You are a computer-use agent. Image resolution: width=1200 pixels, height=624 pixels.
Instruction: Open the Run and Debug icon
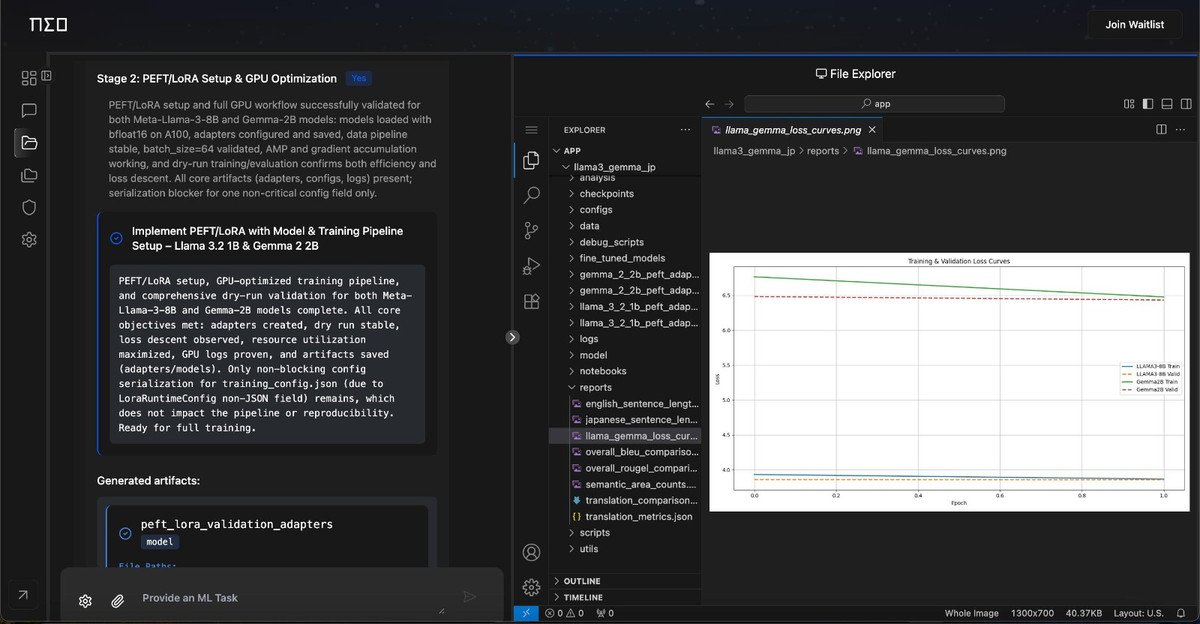pos(532,265)
